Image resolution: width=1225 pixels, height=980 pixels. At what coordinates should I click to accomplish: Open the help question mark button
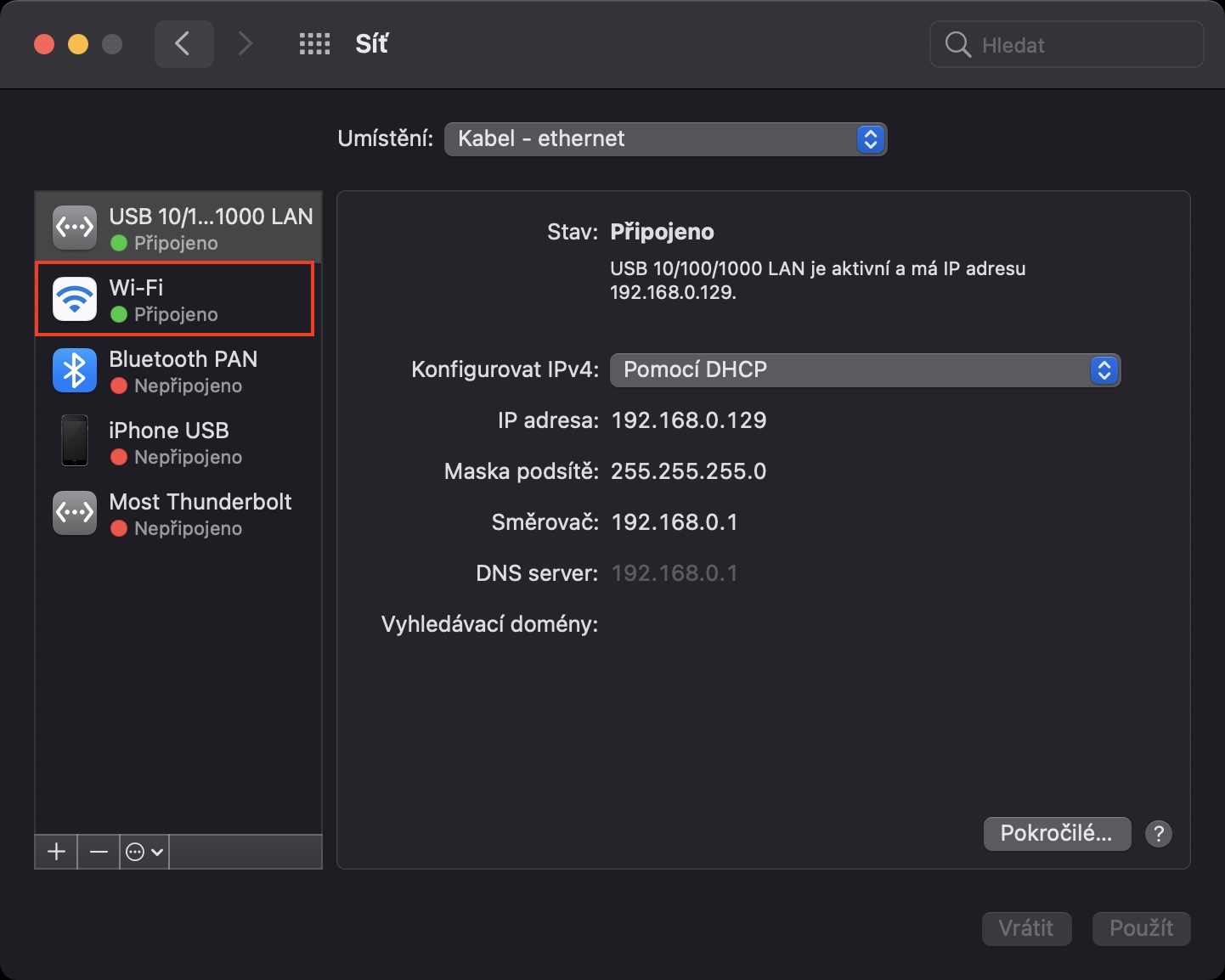pos(1159,834)
